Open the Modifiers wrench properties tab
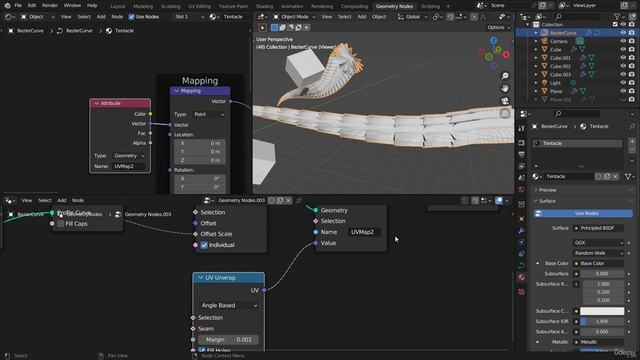This screenshot has height=360, width=640. [x=522, y=231]
